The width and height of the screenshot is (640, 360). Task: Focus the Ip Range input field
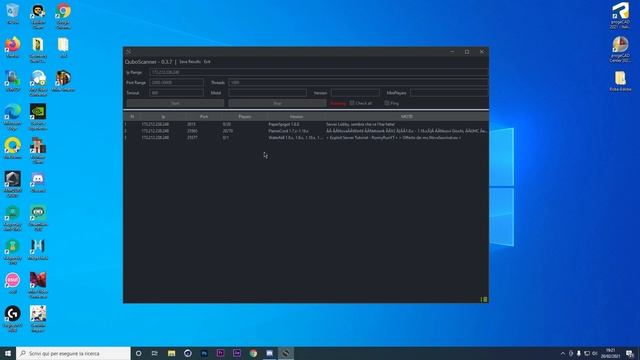[x=319, y=72]
